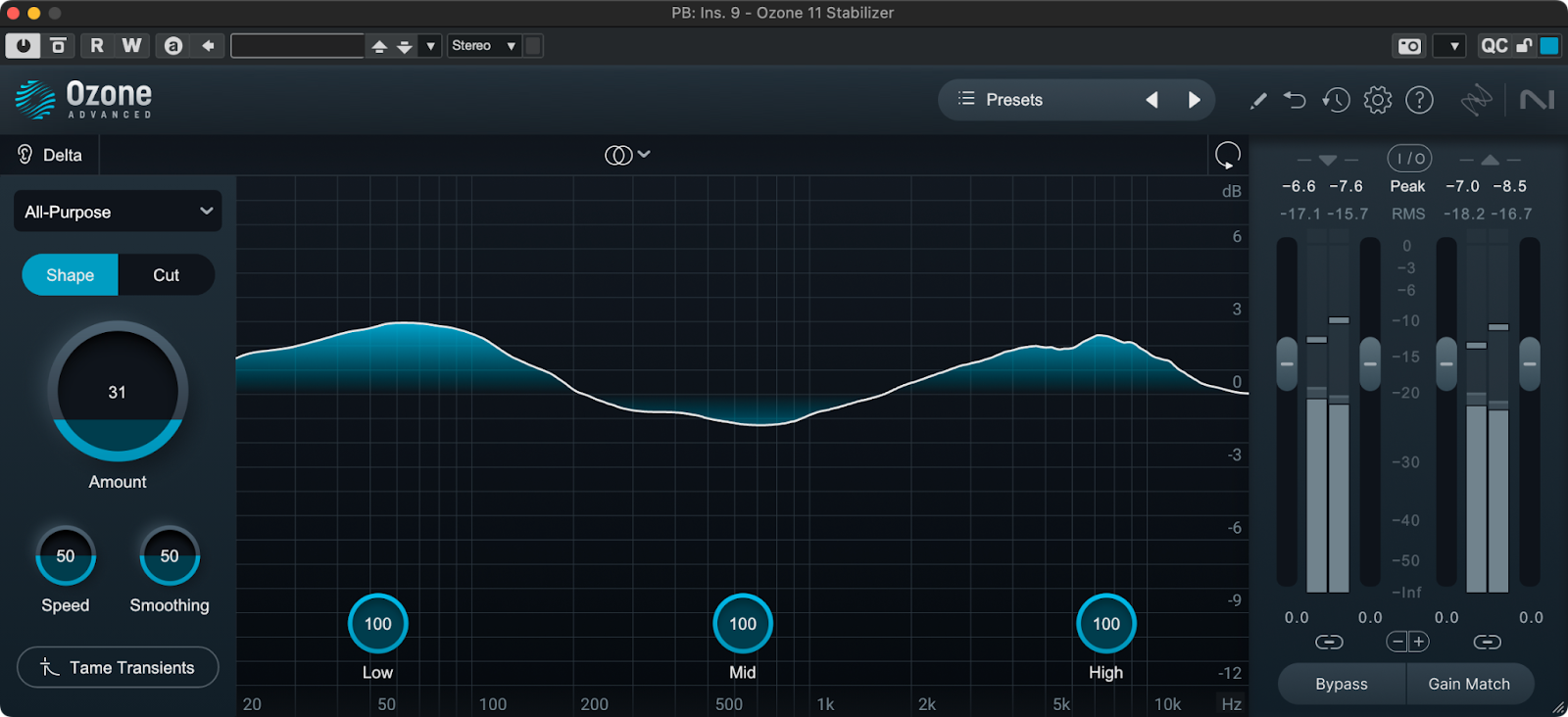Screen dimensions: 1568x717
Task: Click the window resize grip corner
Action: [x=1558, y=707]
